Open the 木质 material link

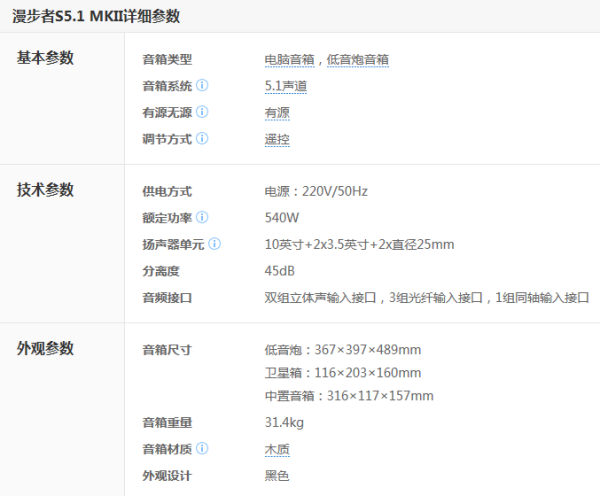point(277,449)
